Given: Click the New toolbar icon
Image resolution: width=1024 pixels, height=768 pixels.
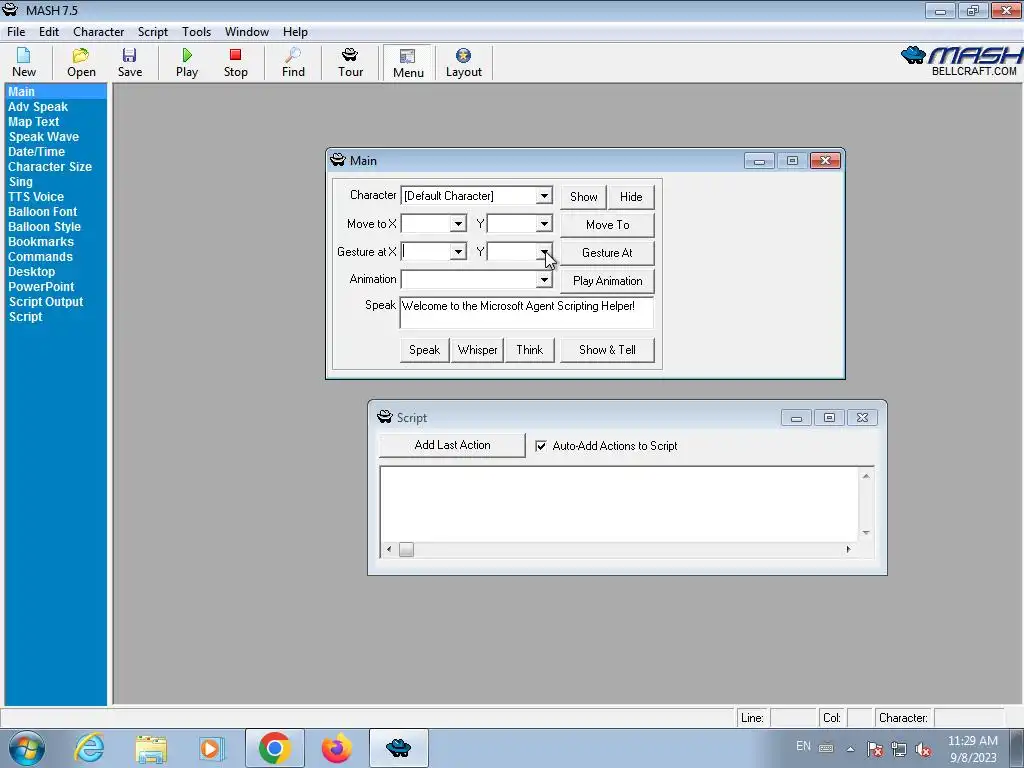Looking at the screenshot, I should click(24, 63).
